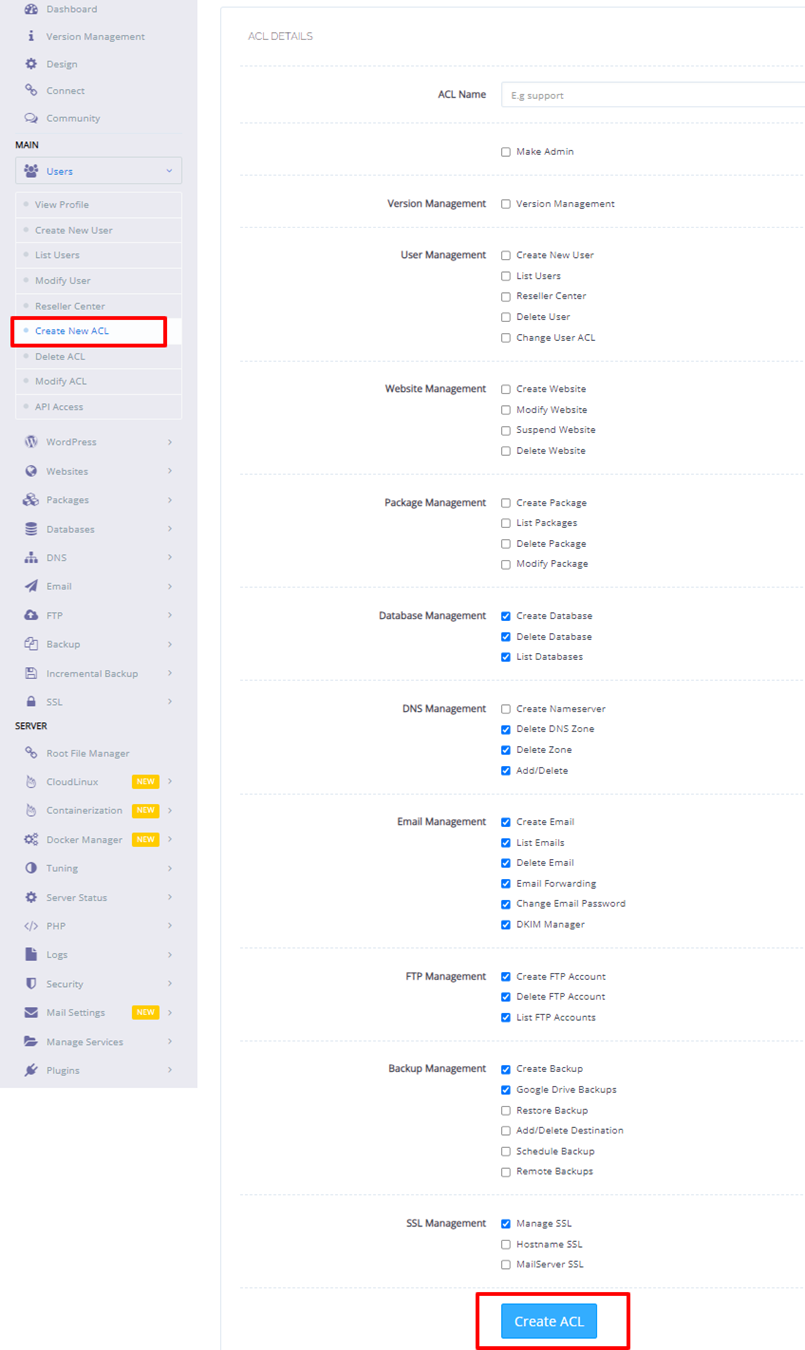Tick the Version Management checkbox

click(506, 204)
